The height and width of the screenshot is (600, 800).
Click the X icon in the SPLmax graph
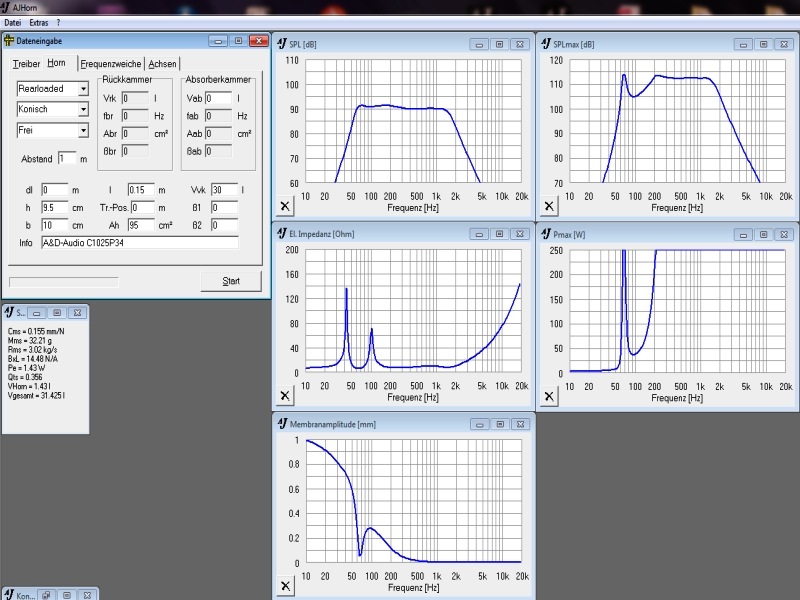coord(549,206)
